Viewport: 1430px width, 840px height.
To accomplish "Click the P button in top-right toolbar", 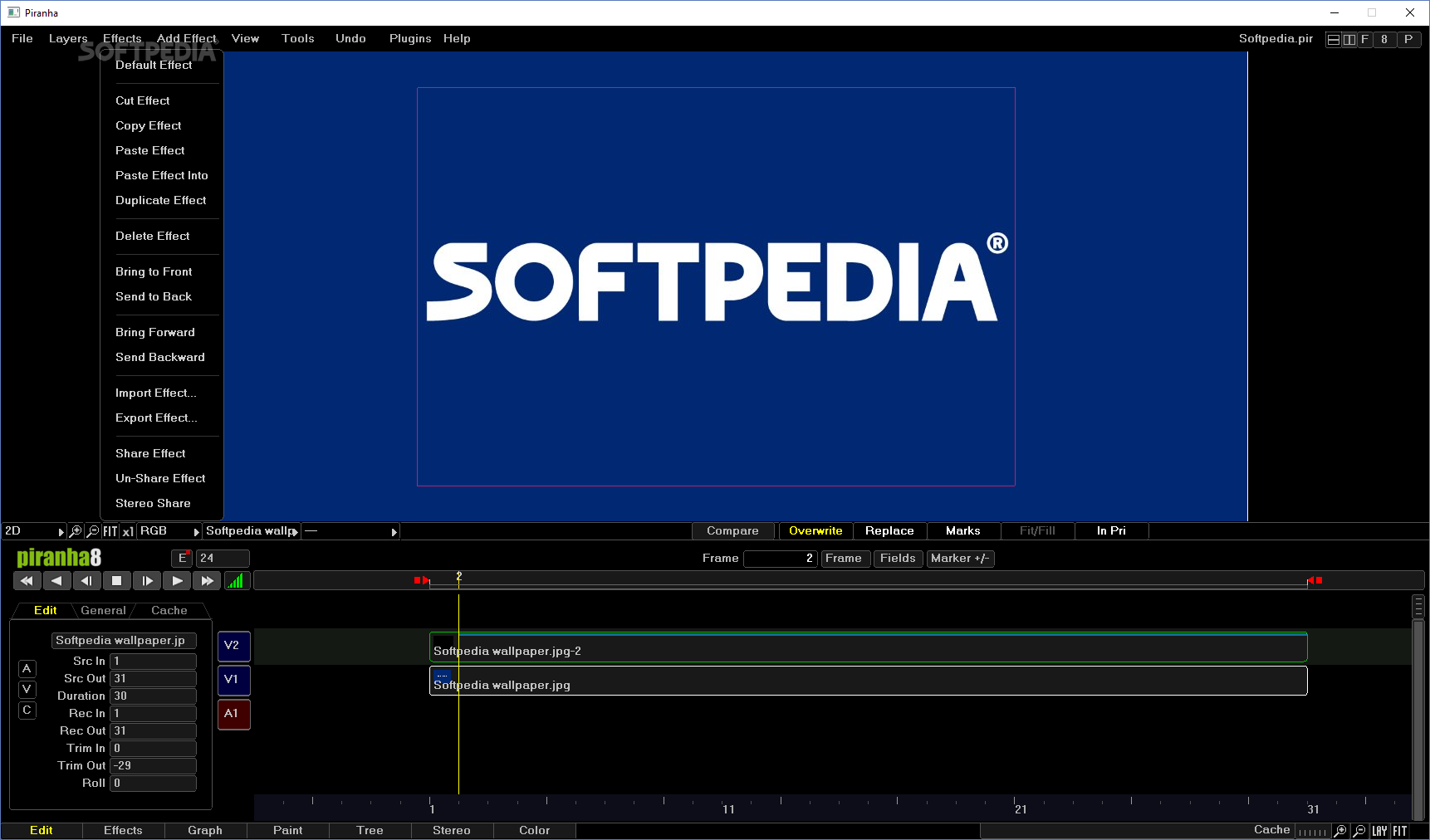I will (x=1408, y=39).
